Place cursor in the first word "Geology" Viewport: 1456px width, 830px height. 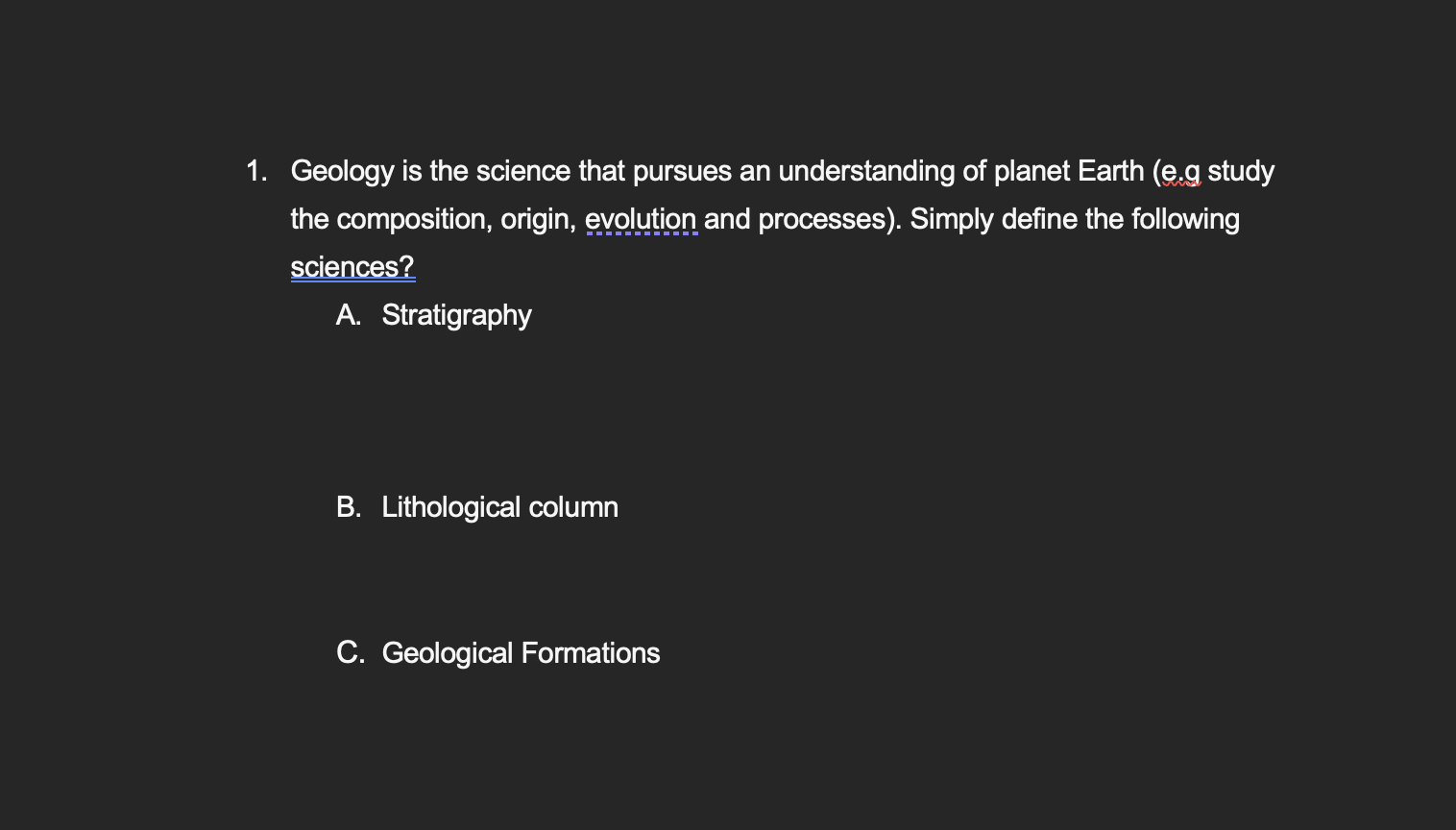[x=343, y=172]
